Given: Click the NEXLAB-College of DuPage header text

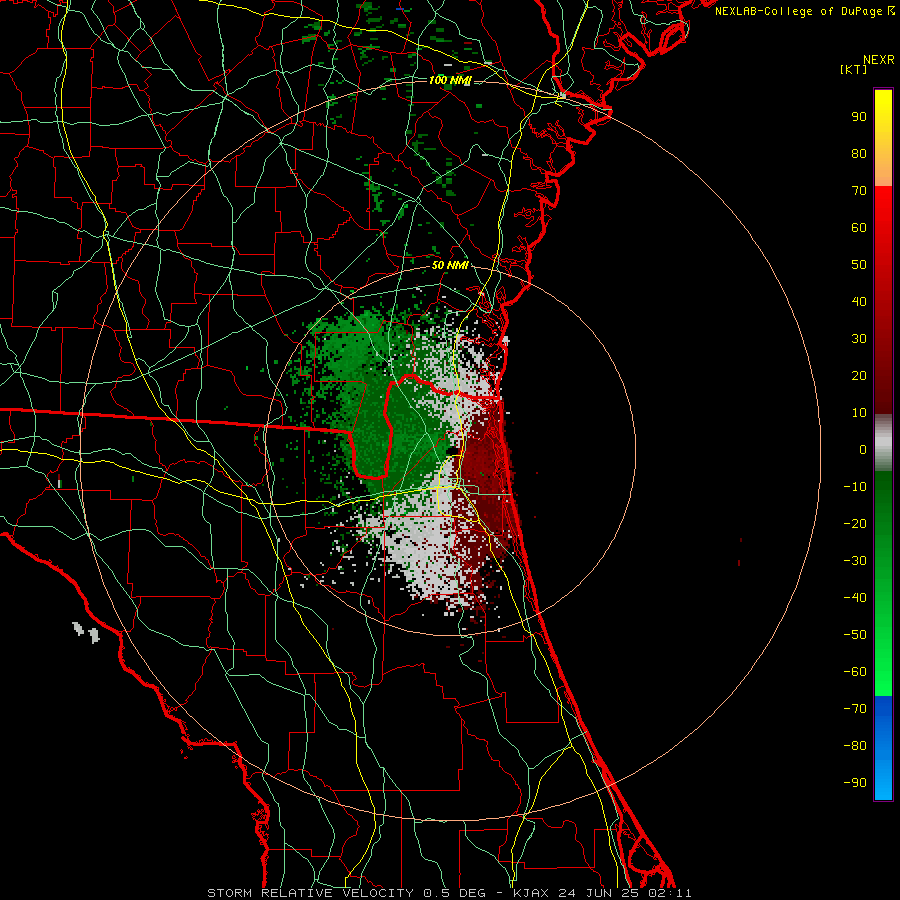Looking at the screenshot, I should point(798,11).
